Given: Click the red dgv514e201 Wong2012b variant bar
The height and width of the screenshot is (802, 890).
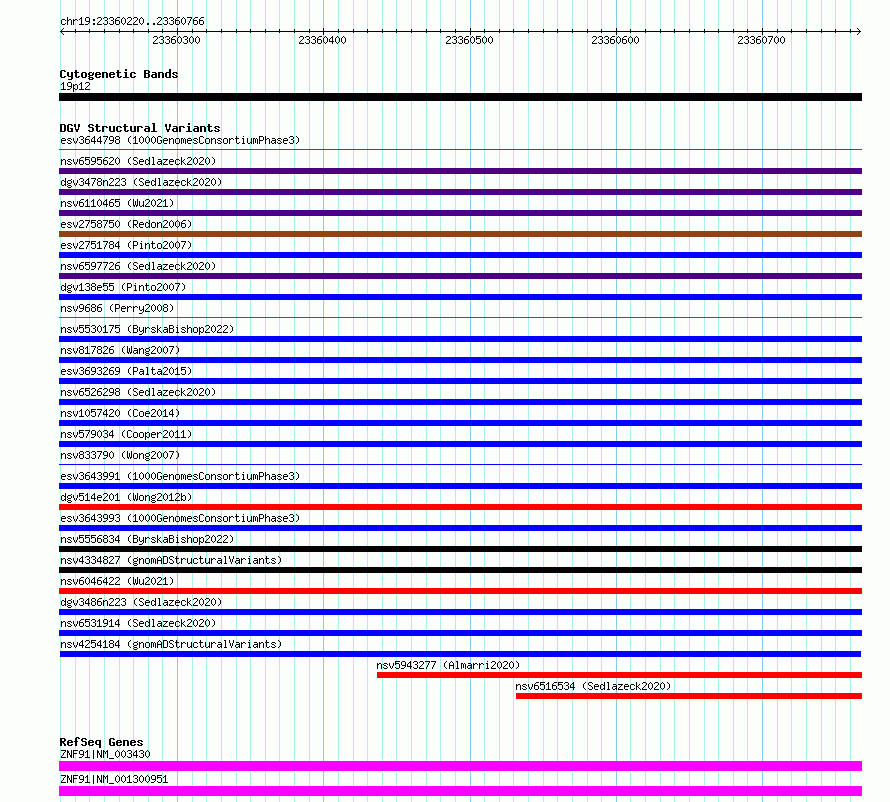Looking at the screenshot, I should pos(460,507).
